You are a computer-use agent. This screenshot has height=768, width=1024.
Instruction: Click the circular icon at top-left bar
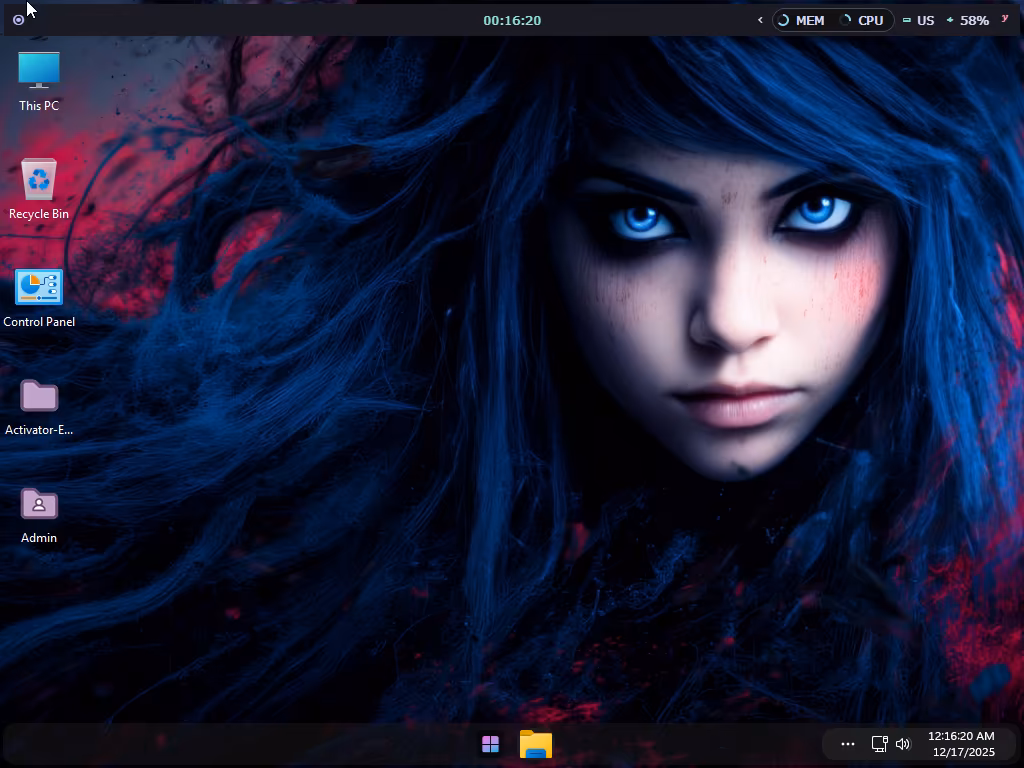(x=18, y=20)
